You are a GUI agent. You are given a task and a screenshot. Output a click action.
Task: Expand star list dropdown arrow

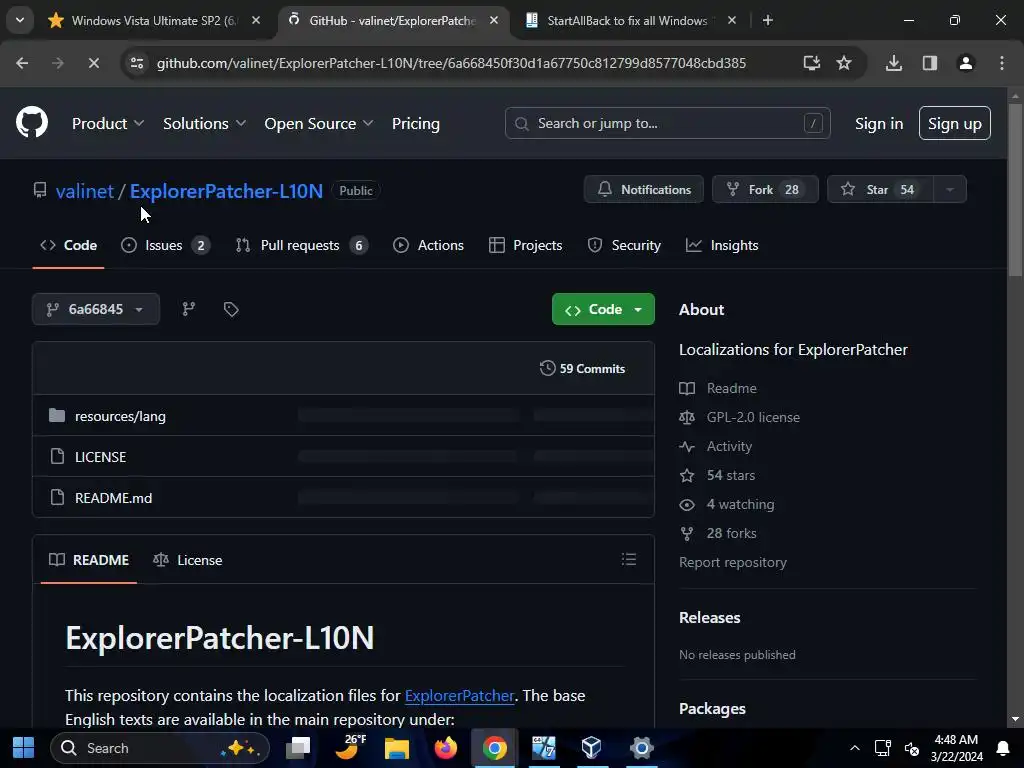(950, 189)
